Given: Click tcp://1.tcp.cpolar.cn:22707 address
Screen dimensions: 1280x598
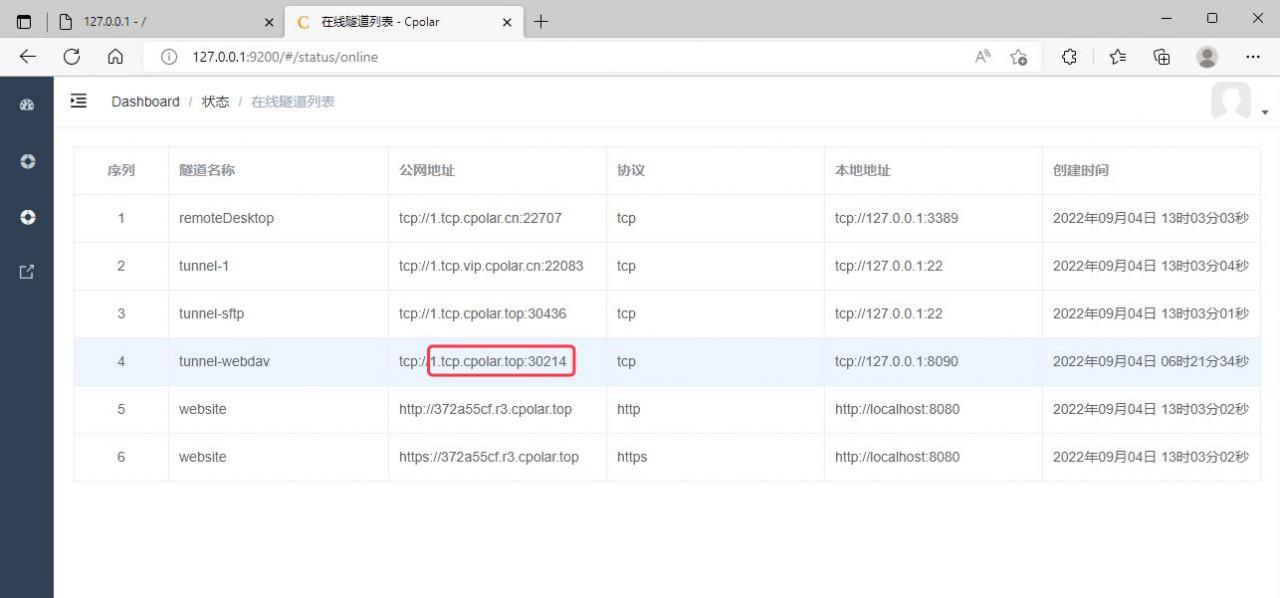Looking at the screenshot, I should 480,218.
